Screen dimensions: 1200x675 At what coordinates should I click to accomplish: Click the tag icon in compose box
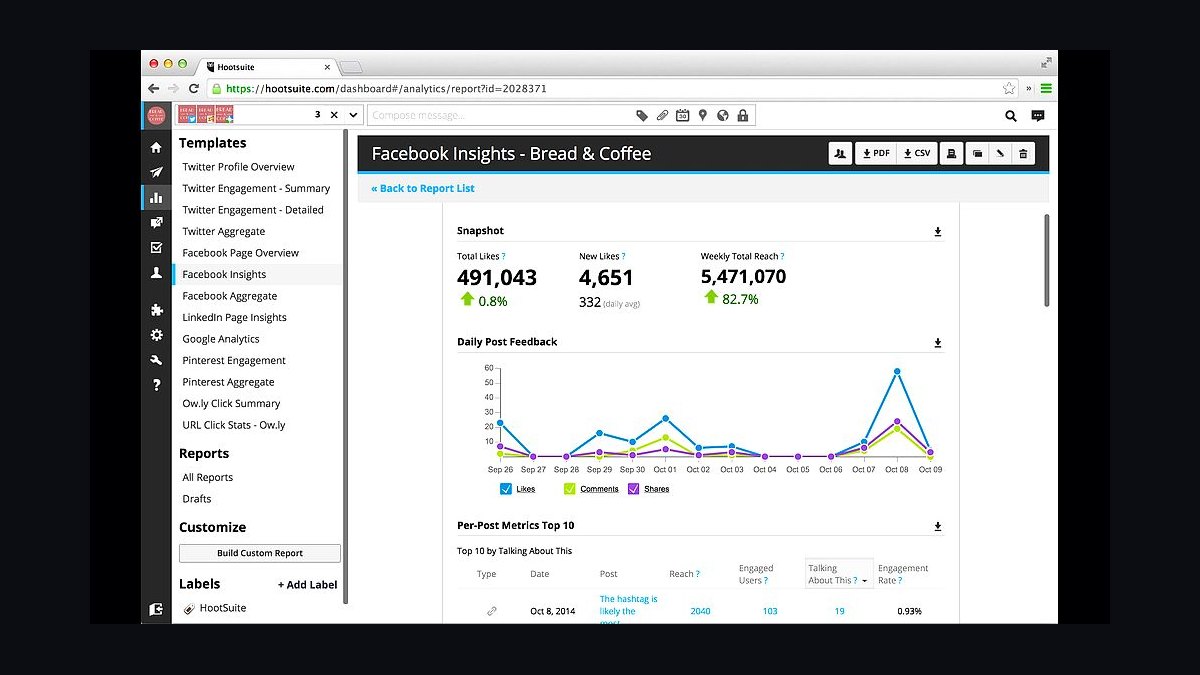(x=642, y=116)
